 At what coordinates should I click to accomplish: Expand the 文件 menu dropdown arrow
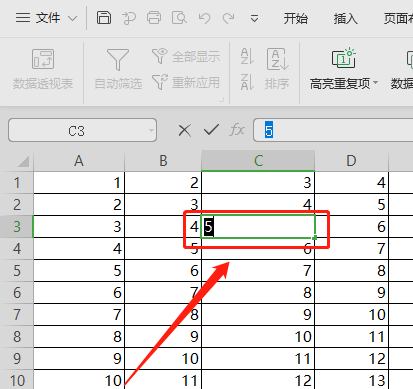(x=73, y=18)
